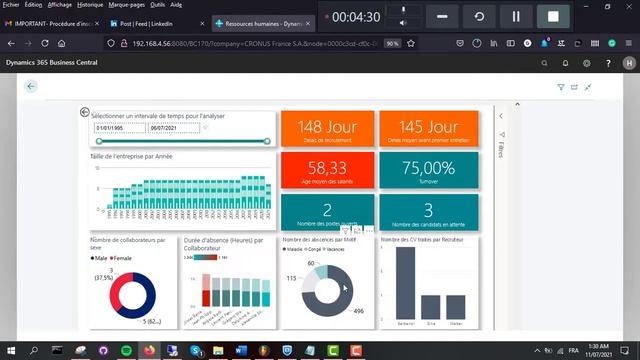The image size is (640, 360).
Task: Close the Ressources humaines tab
Action: [x=308, y=24]
